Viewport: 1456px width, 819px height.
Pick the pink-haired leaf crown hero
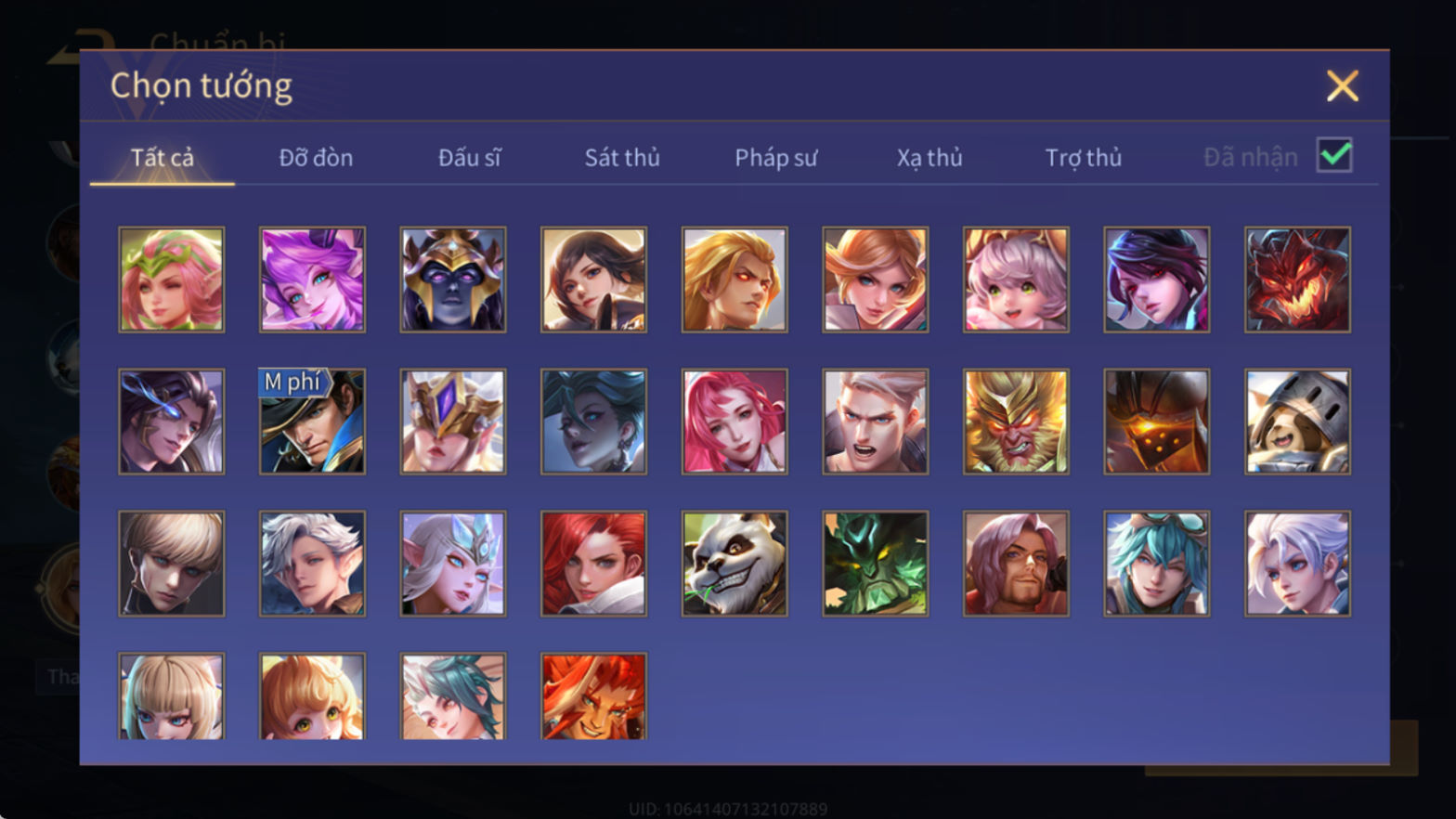coord(171,279)
